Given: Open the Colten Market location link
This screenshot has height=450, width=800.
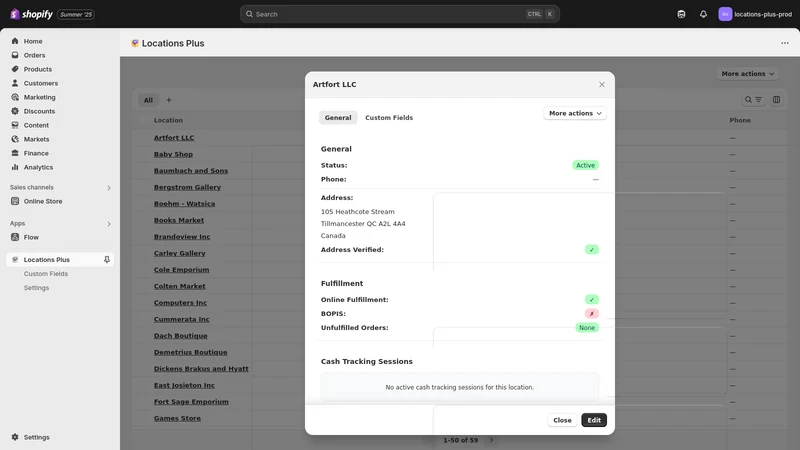Looking at the screenshot, I should pos(180,286).
